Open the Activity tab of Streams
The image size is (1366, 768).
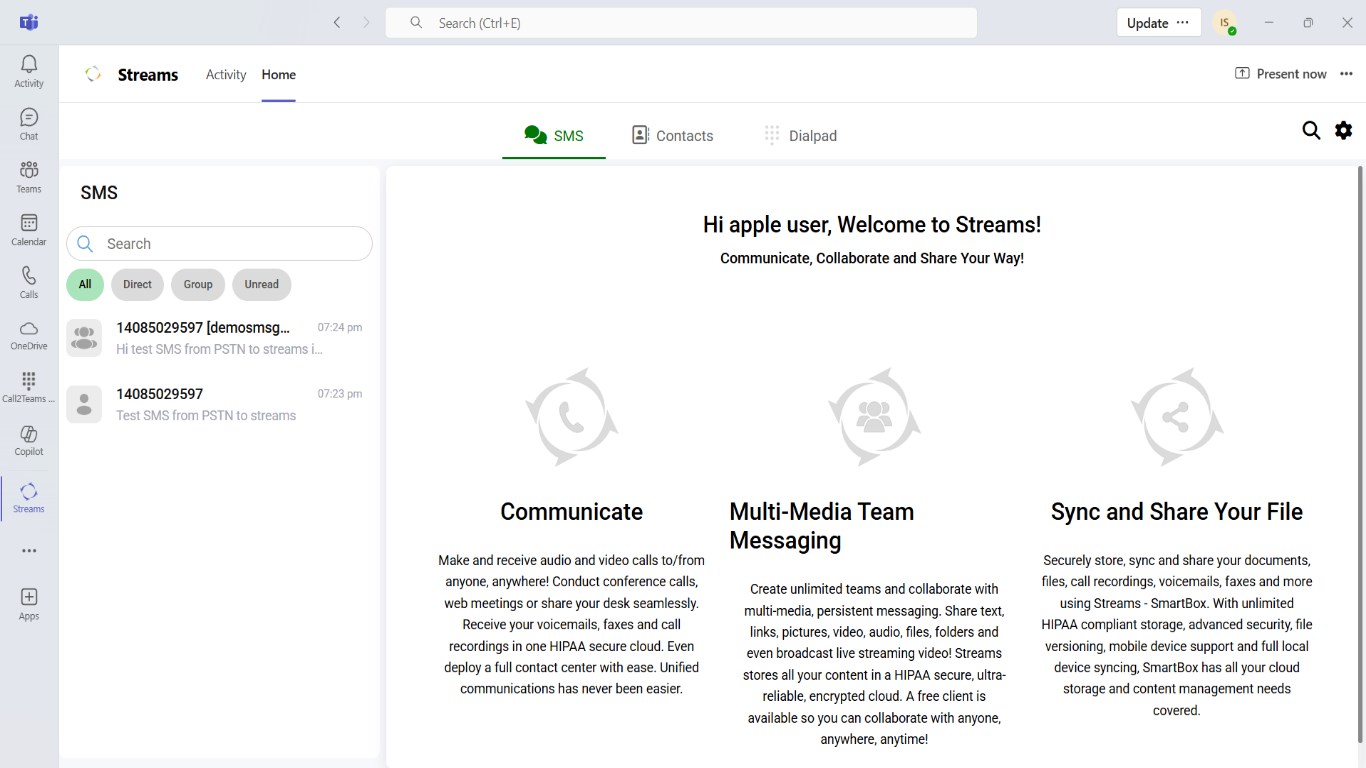(x=226, y=75)
